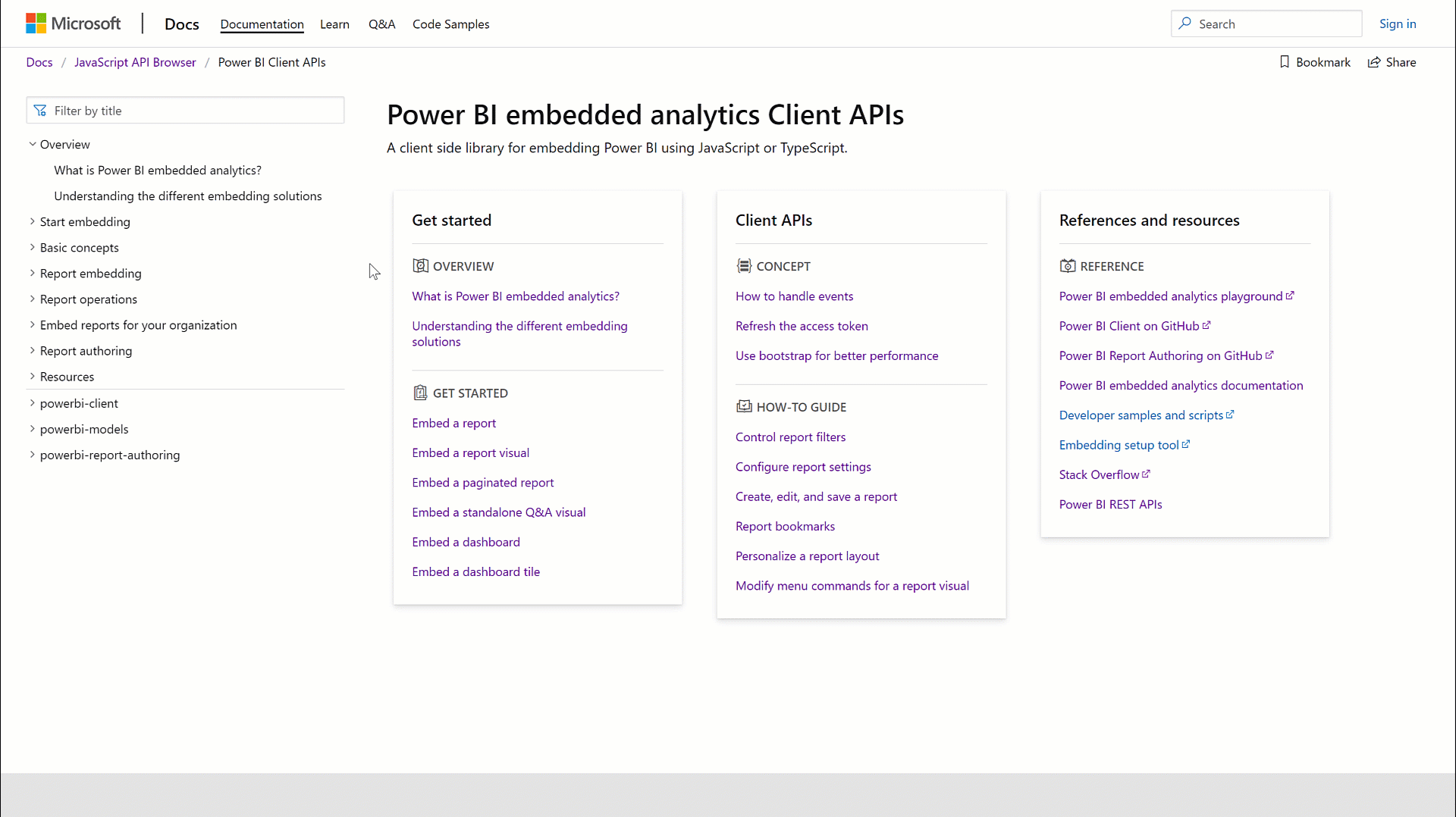Open the Code Samples page

pos(450,23)
